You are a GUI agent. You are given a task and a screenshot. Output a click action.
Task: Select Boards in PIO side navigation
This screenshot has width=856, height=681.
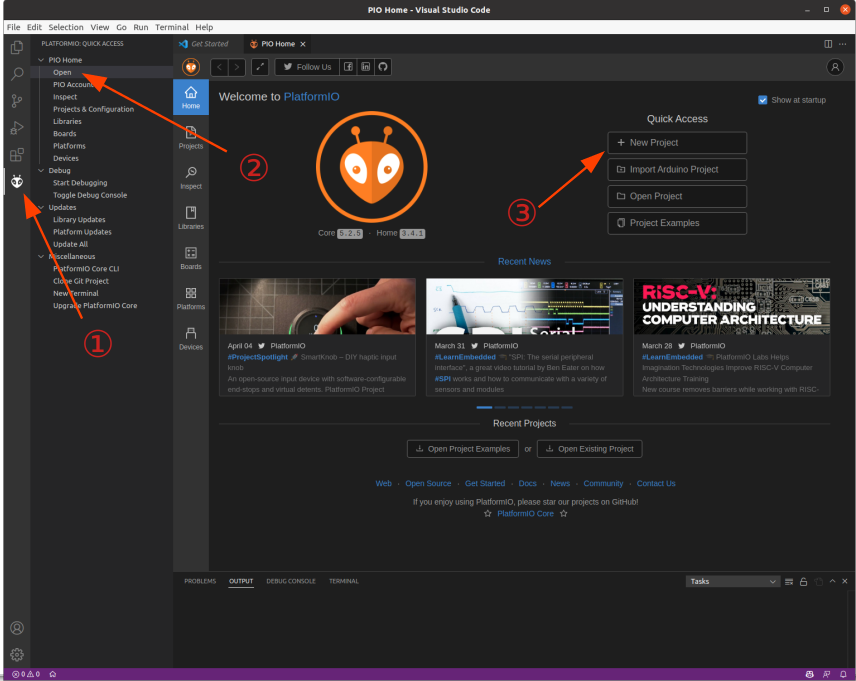pos(191,258)
